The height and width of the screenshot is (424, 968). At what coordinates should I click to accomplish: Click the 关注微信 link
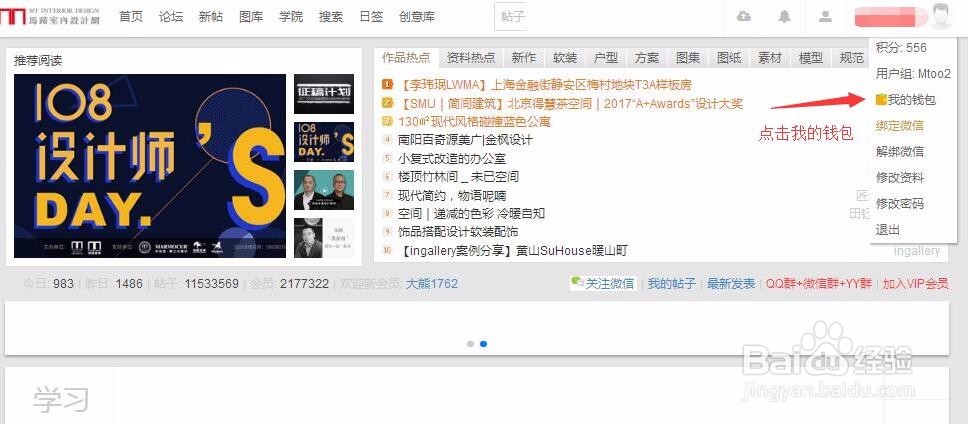[609, 283]
